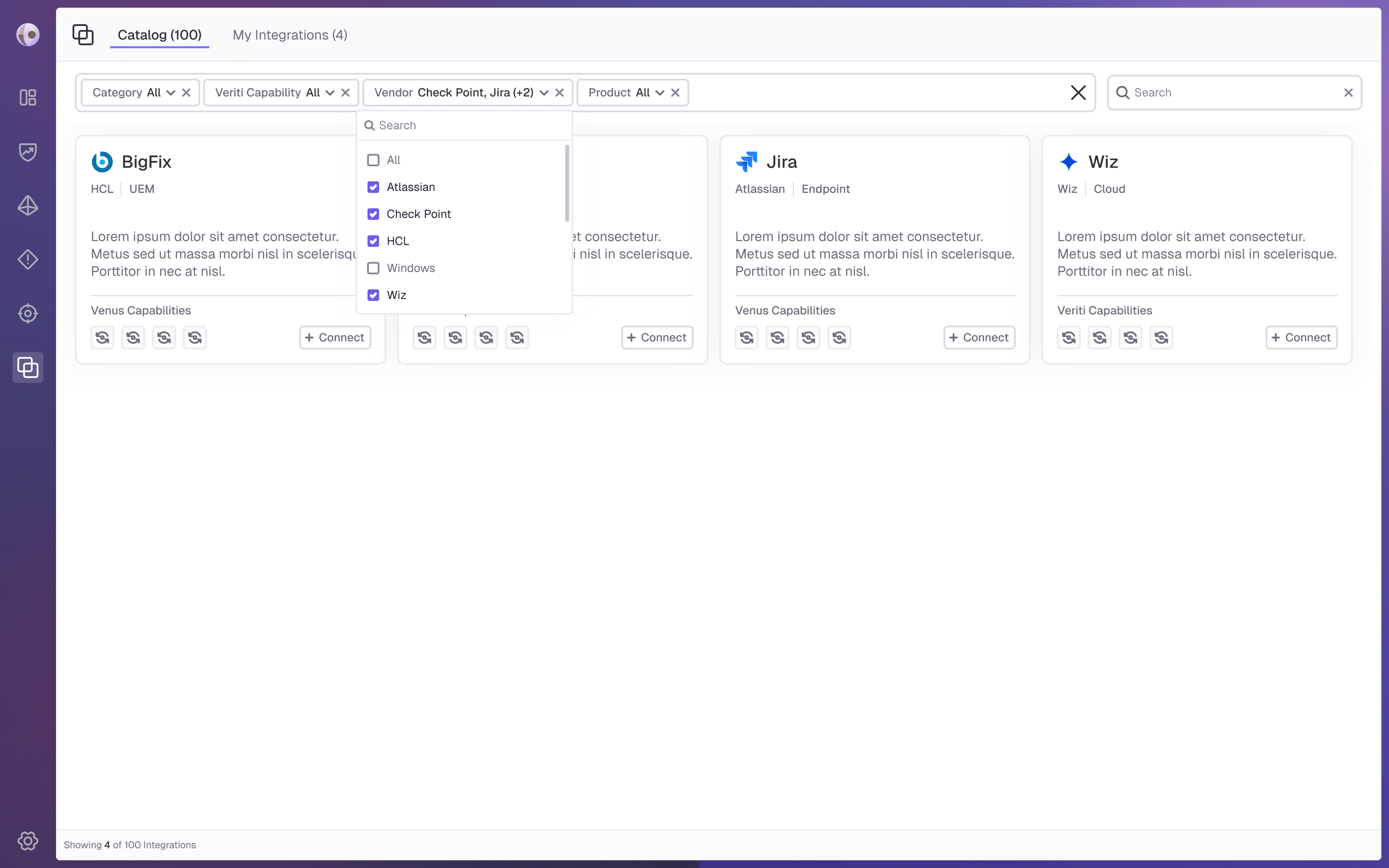Click the pyramid icon in sidebar

[27, 206]
